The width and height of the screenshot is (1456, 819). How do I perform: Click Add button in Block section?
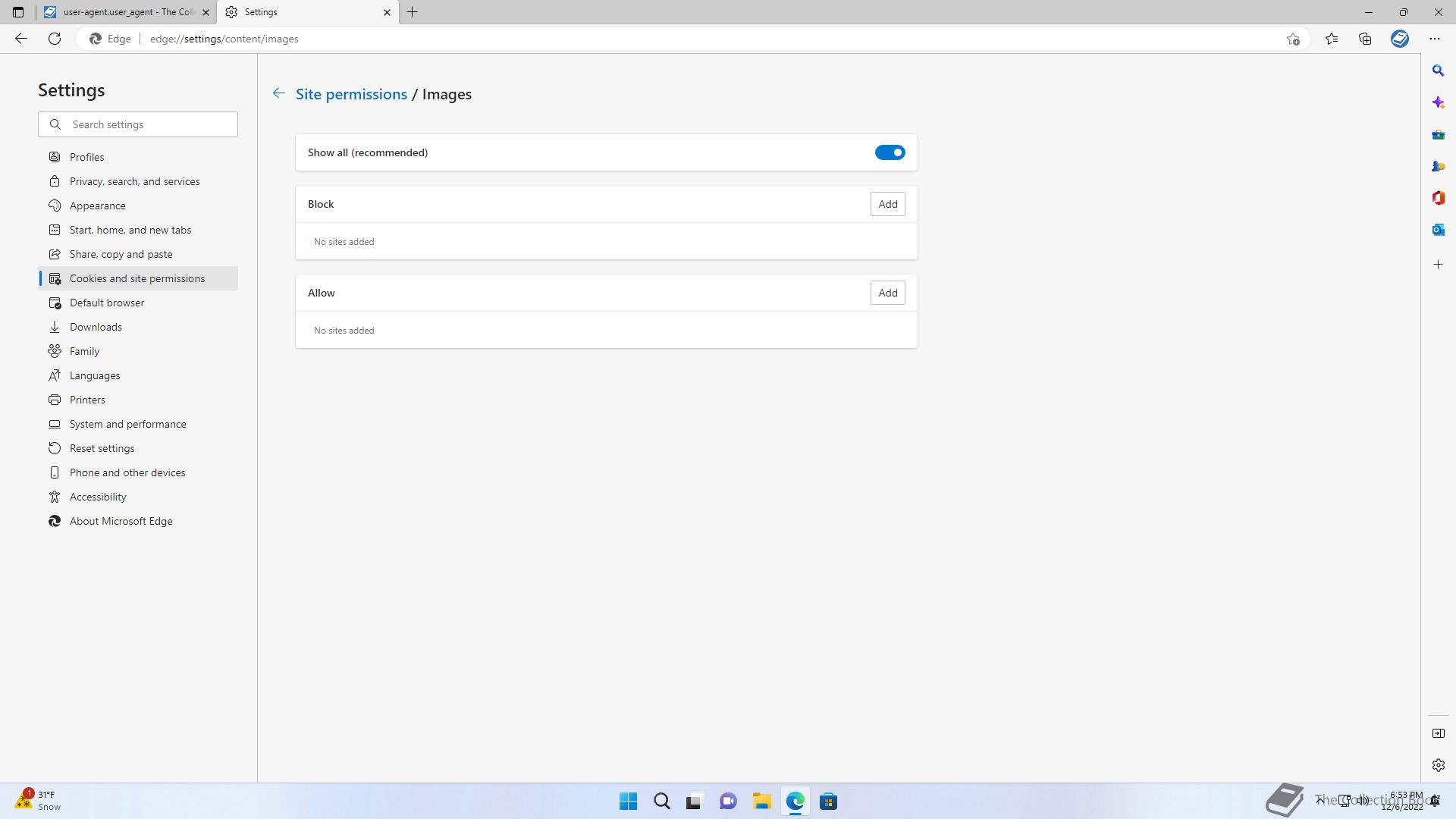(887, 204)
